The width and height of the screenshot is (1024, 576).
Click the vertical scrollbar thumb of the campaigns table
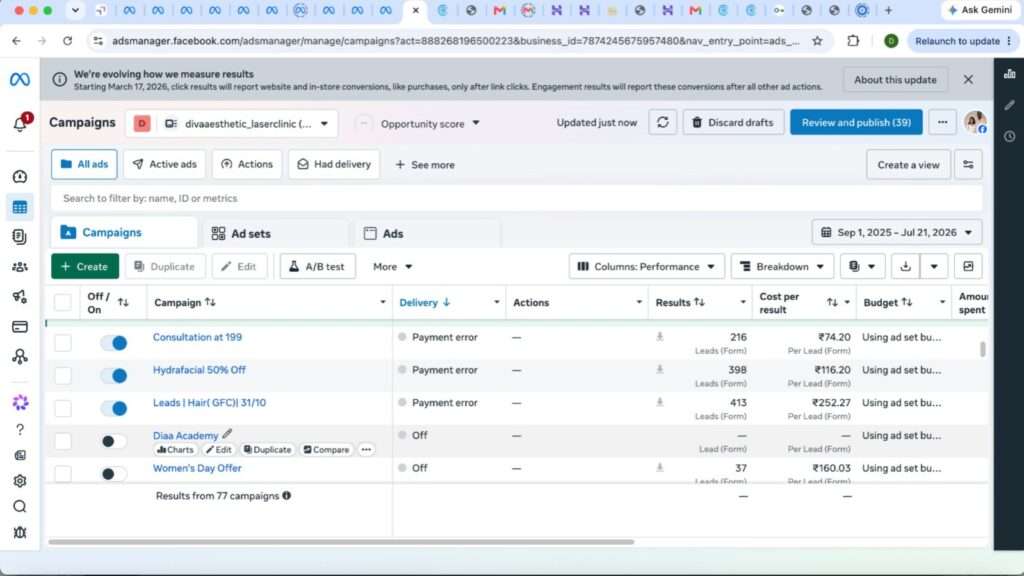(982, 349)
